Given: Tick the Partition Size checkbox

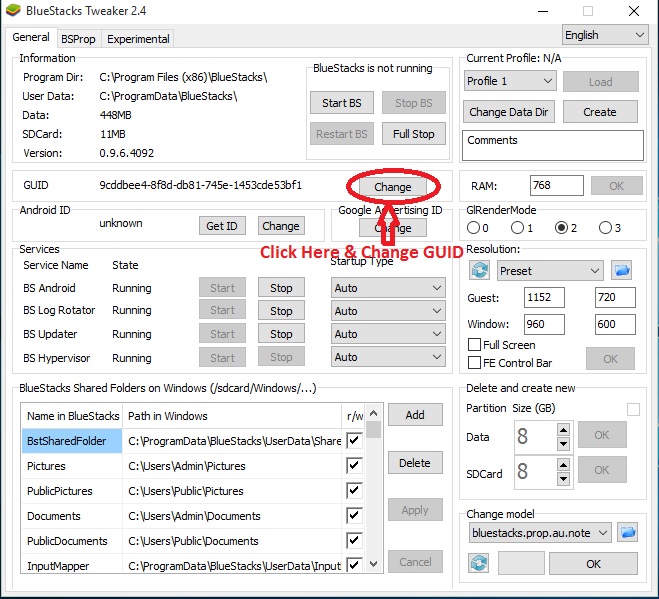Looking at the screenshot, I should [x=633, y=409].
